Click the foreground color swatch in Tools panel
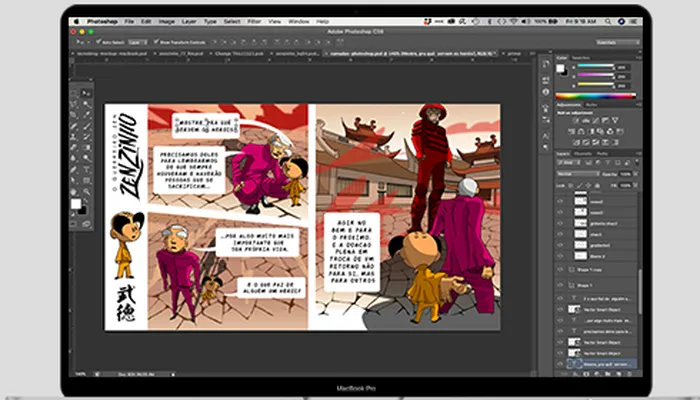Viewport: 700px width, 400px height. point(76,204)
